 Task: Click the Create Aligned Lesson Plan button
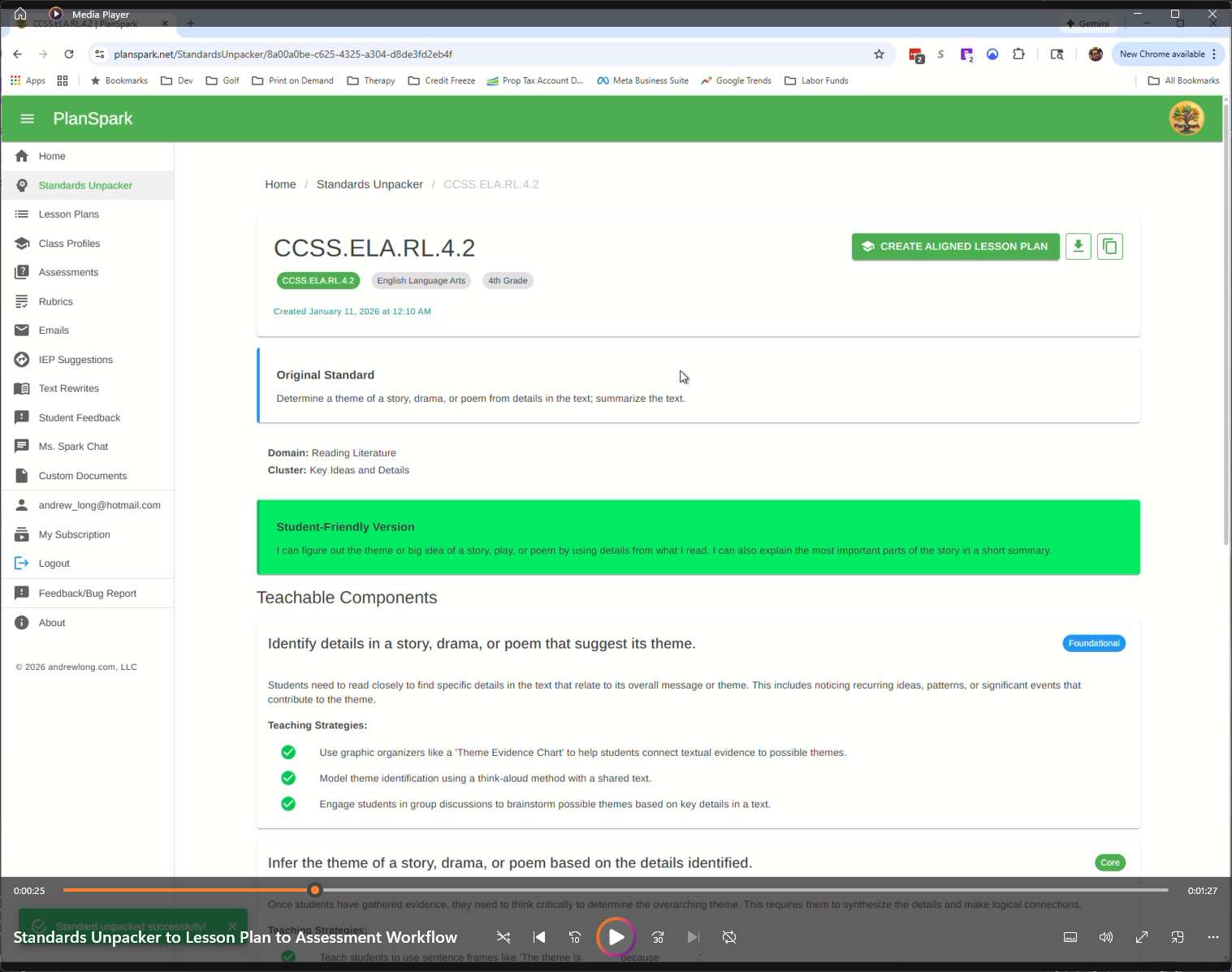(x=955, y=246)
